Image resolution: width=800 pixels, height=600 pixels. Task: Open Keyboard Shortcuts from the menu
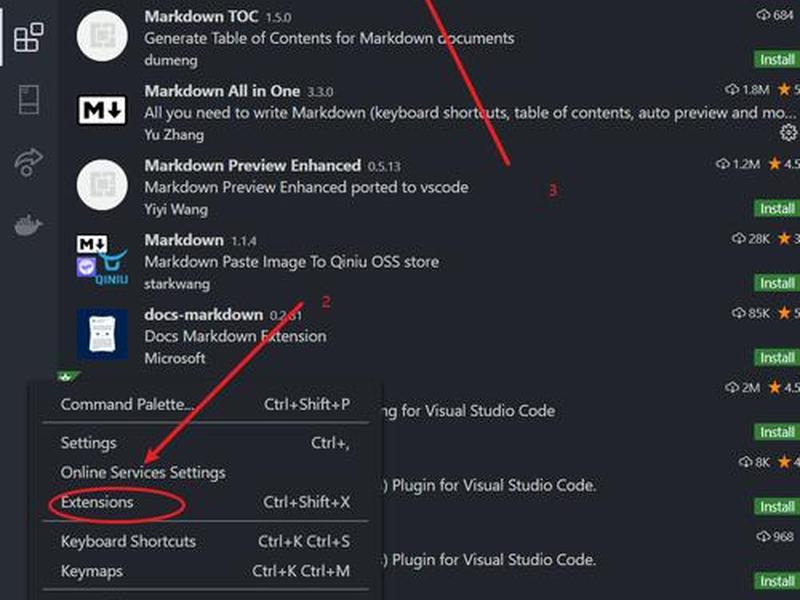click(x=128, y=541)
